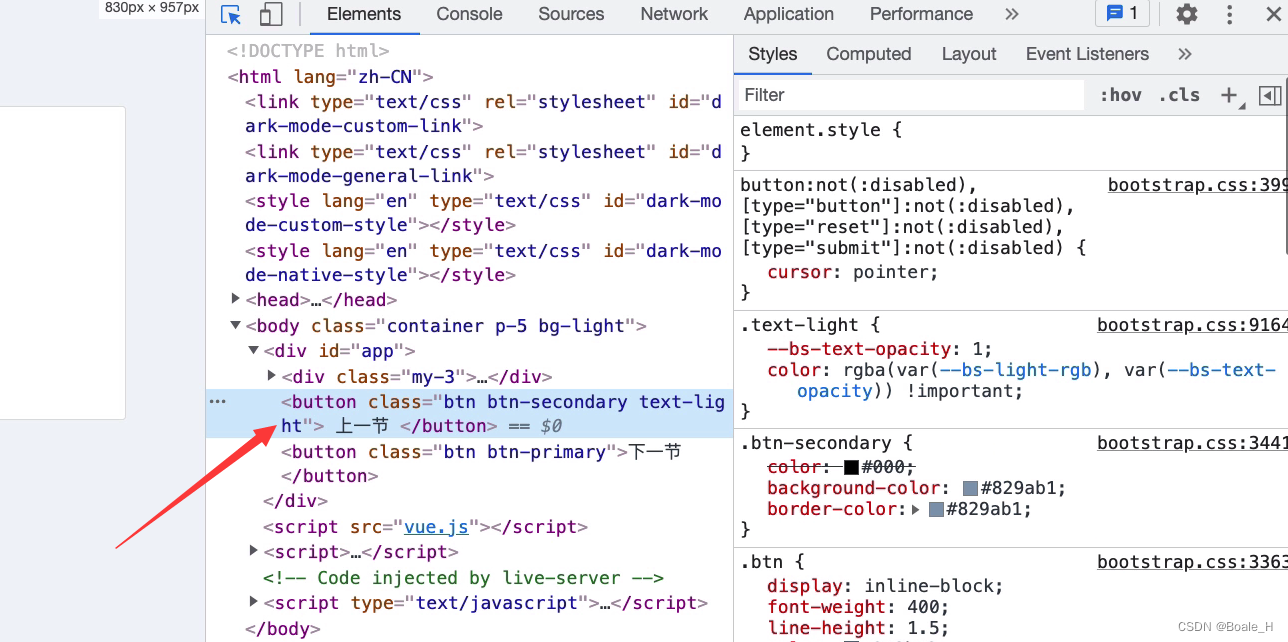Screen dimensions: 1288x642
Task: Open the Performance tab
Action: click(921, 14)
